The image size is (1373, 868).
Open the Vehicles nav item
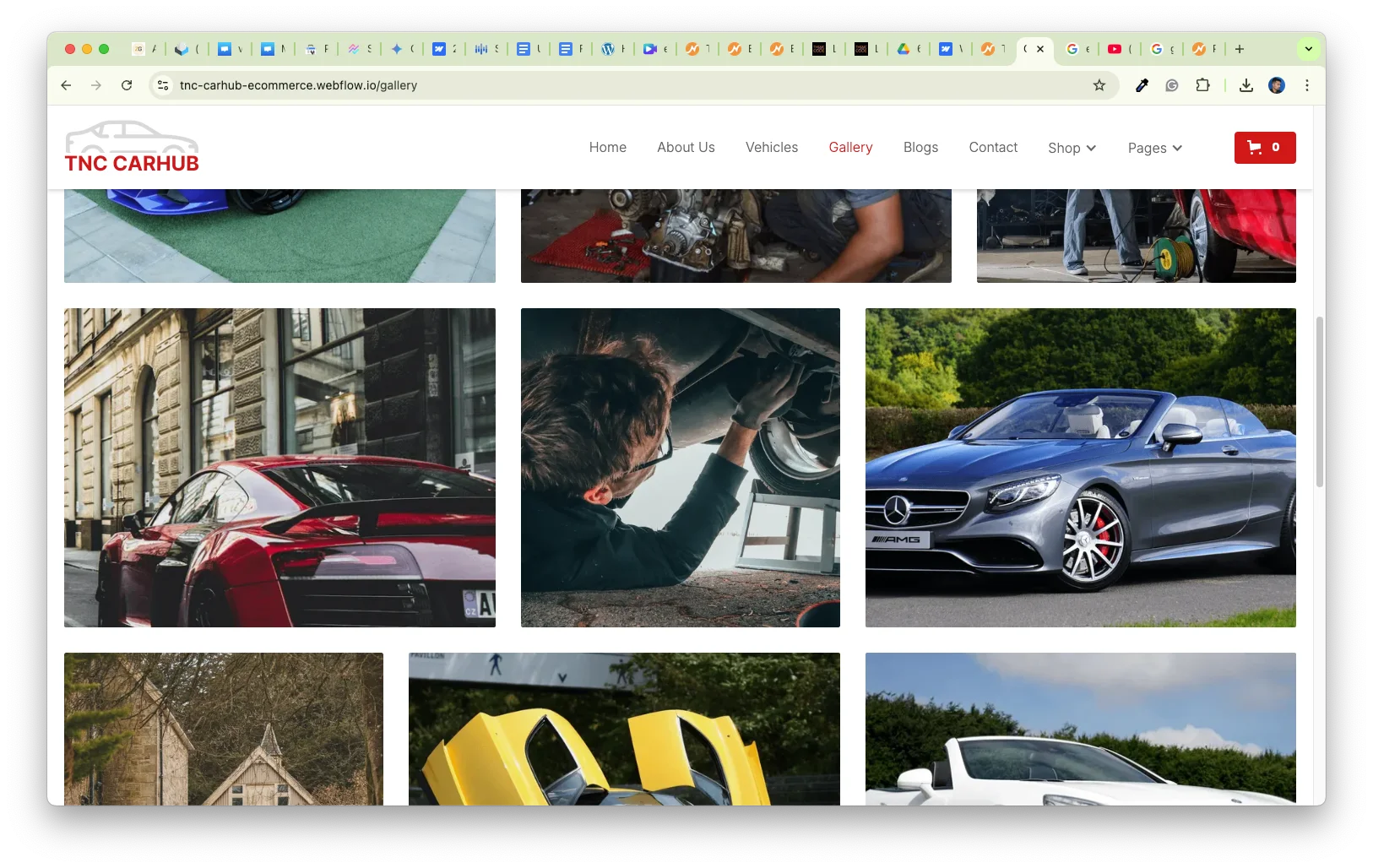point(771,147)
